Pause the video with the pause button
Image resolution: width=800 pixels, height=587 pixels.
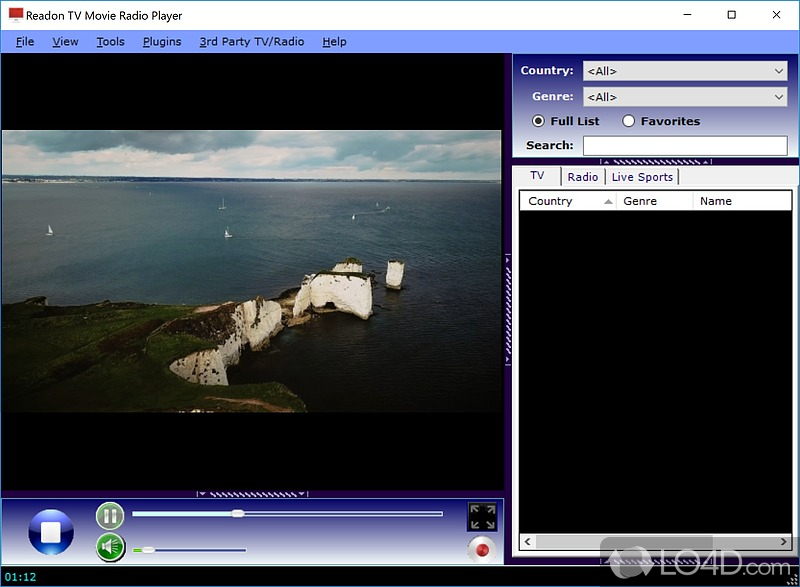[110, 516]
